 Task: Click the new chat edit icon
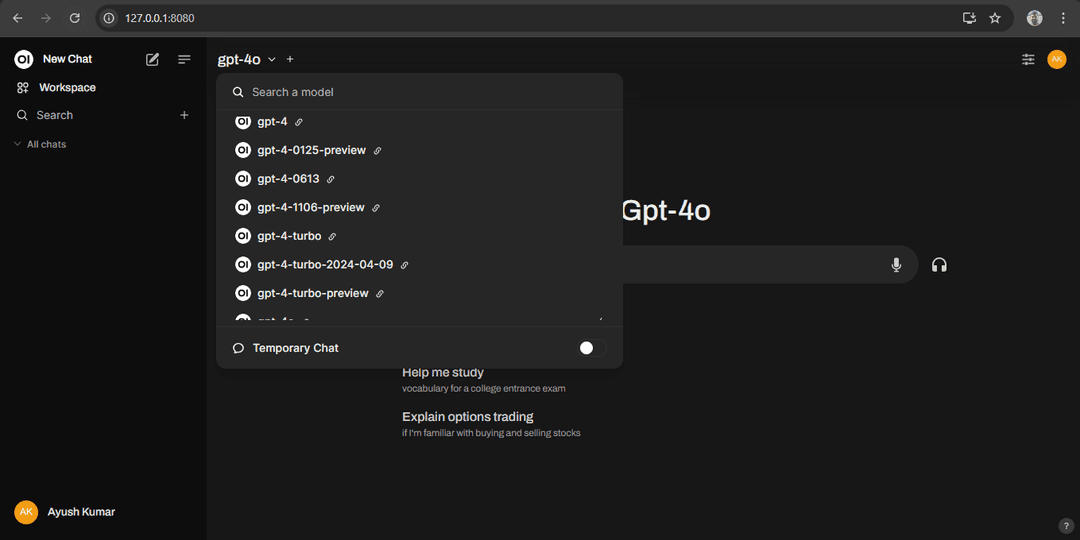point(152,60)
